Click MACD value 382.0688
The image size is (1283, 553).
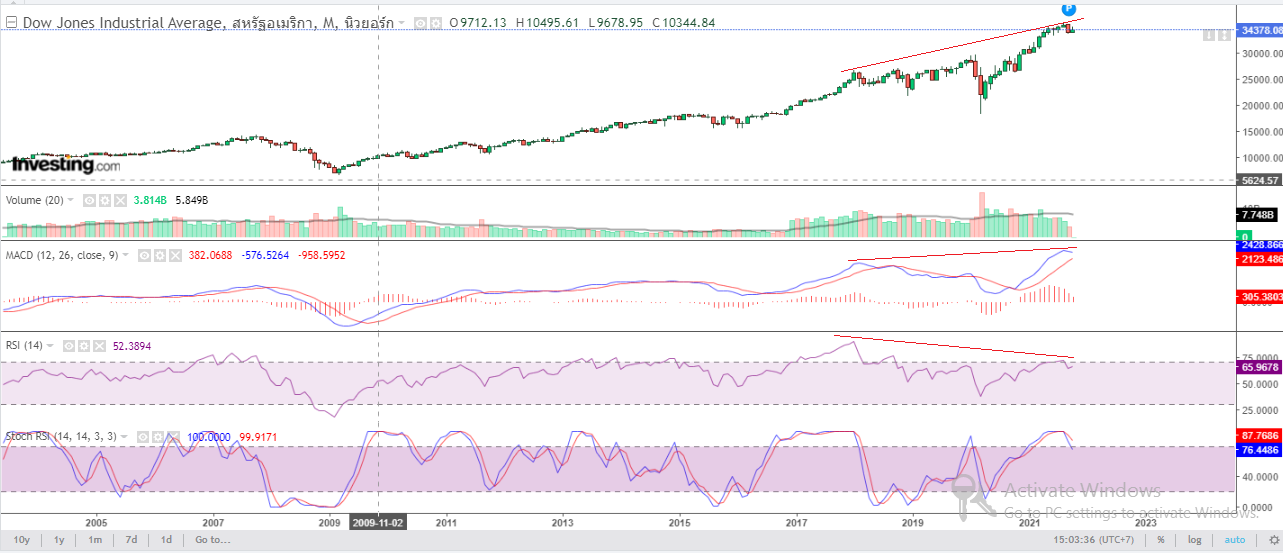coord(209,255)
